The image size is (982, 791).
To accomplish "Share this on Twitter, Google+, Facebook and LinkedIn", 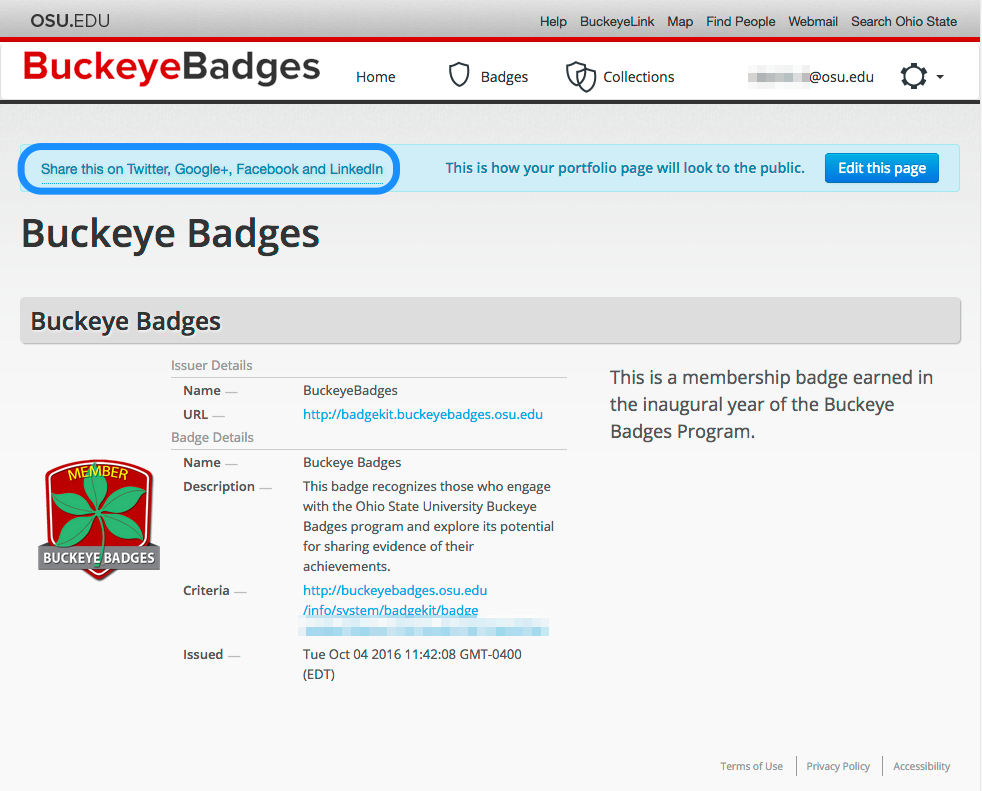I will [x=212, y=169].
